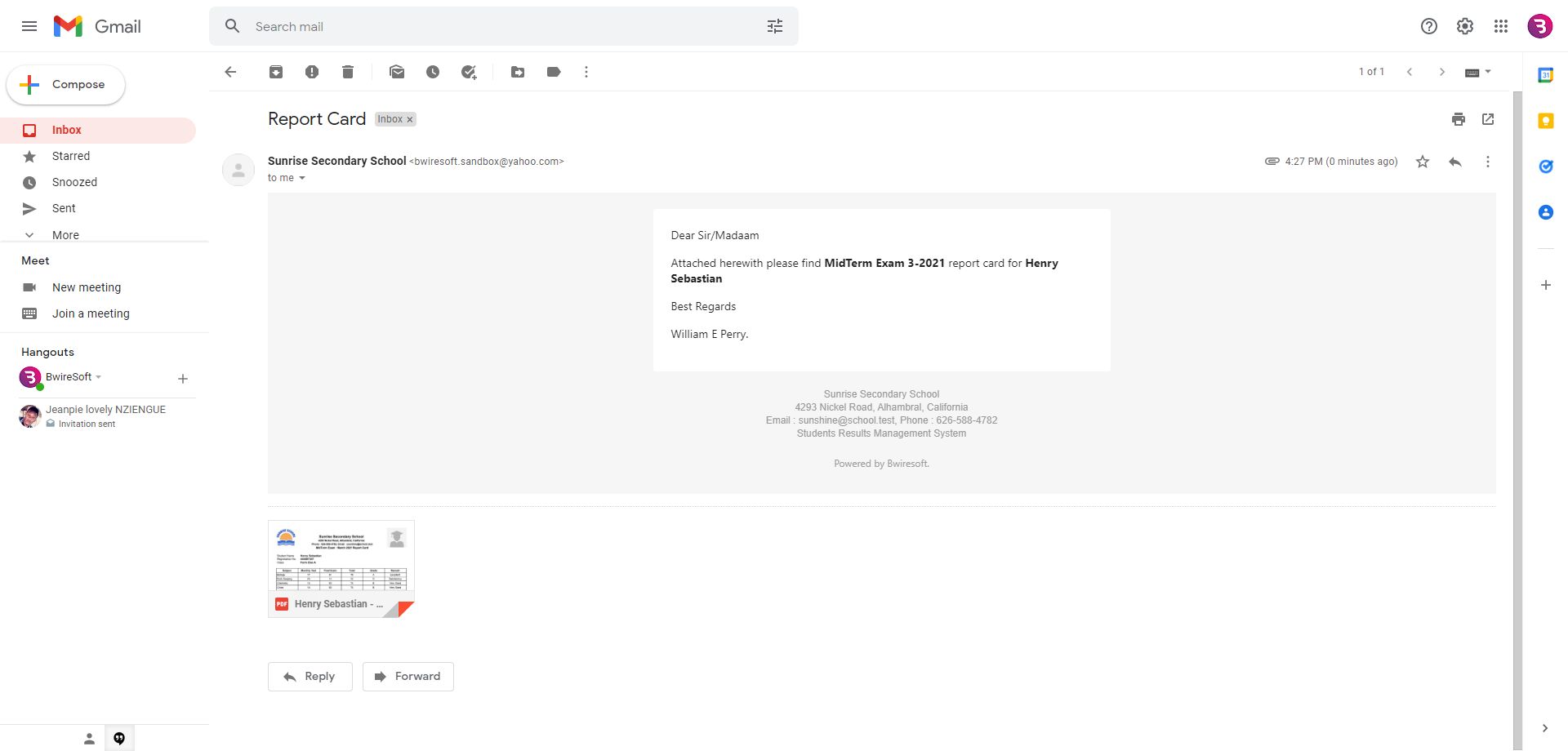The height and width of the screenshot is (751, 1568).
Task: Add this email to Tasks
Action: pos(469,72)
